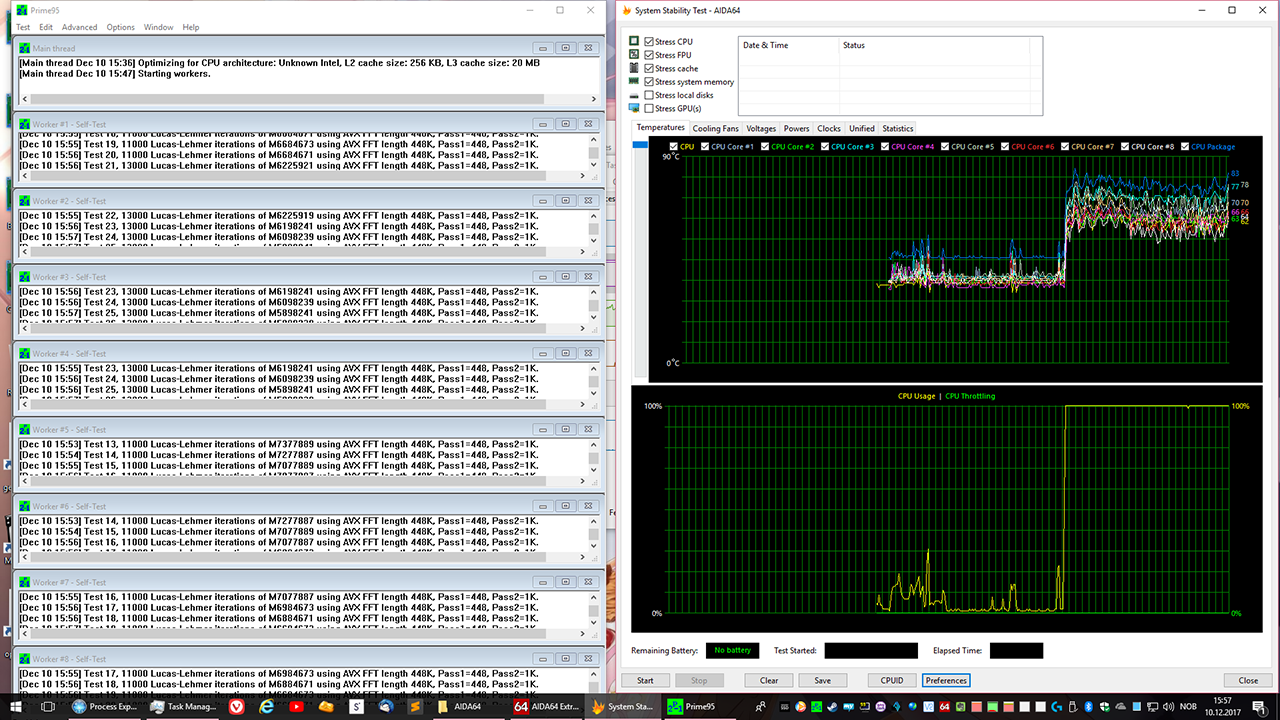Toggle the CPU graph legend checkbox
Screen dimensions: 1280x720
click(674, 147)
